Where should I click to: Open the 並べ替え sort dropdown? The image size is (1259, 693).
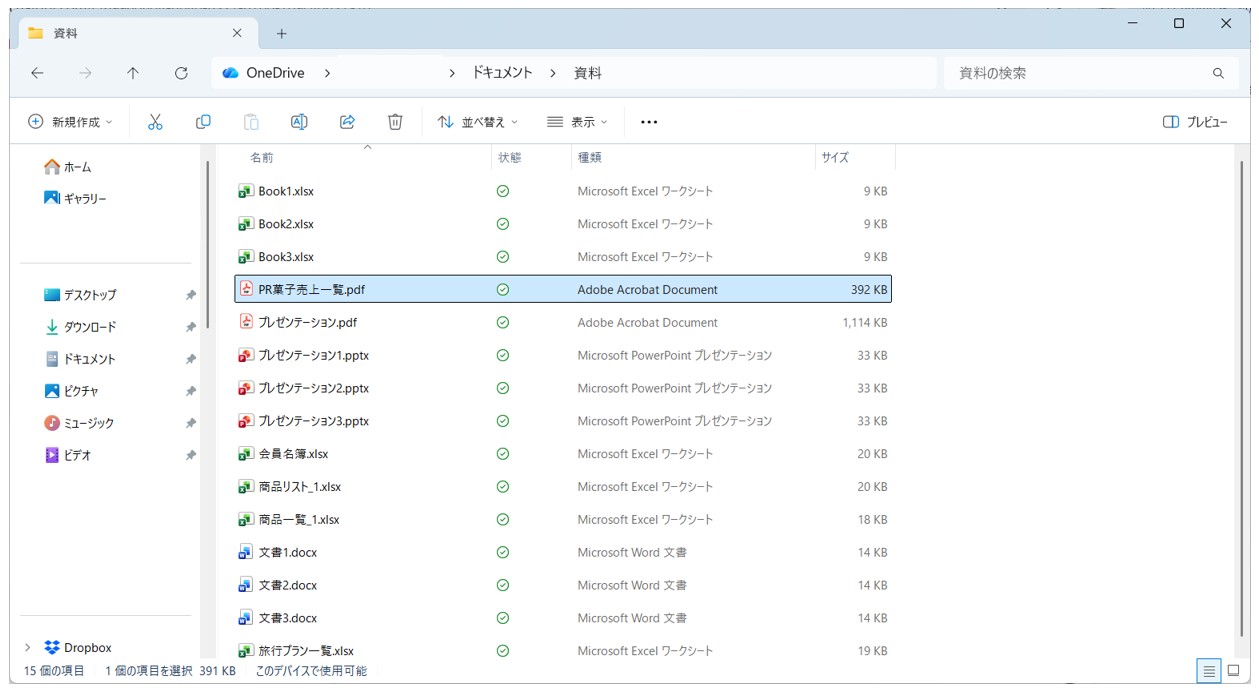tap(478, 122)
